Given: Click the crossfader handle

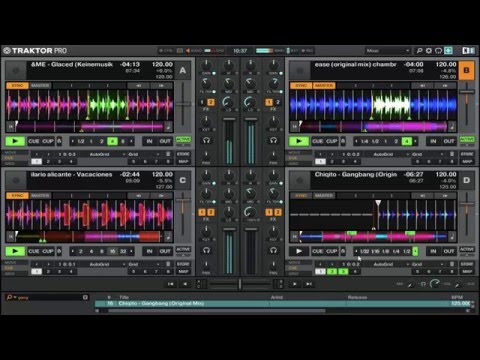Looking at the screenshot, I should 240,284.
